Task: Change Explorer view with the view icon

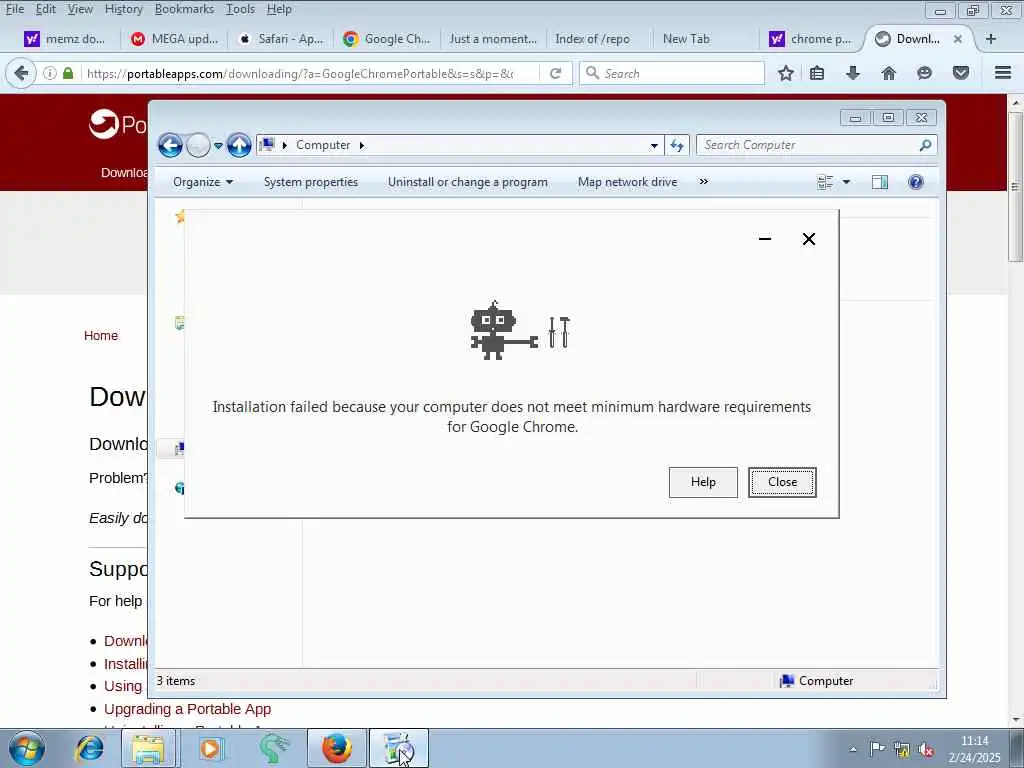Action: pos(825,182)
